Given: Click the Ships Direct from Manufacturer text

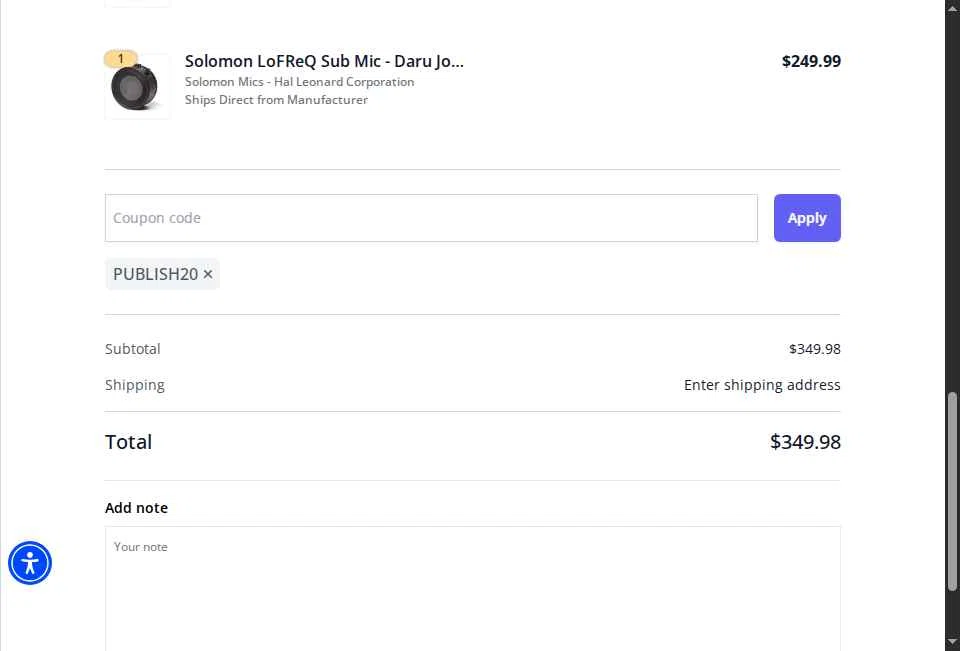Looking at the screenshot, I should pos(276,100).
